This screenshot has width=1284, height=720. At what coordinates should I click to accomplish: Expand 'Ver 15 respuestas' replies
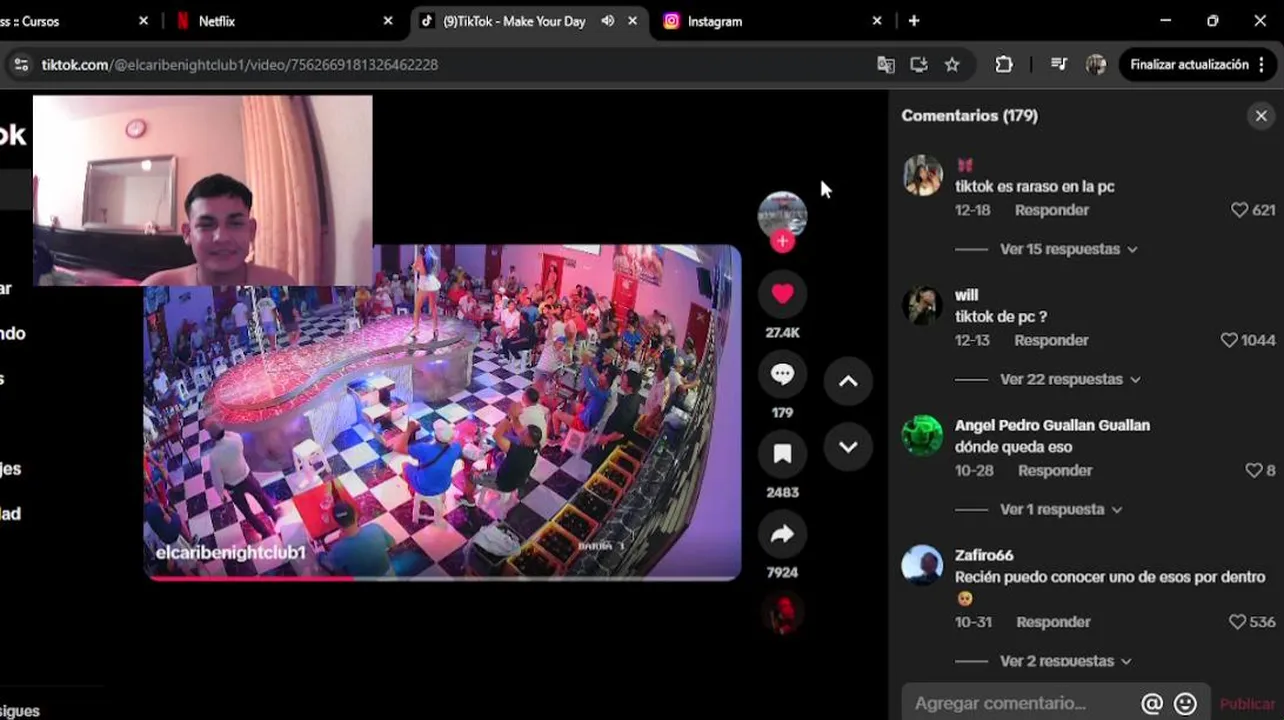click(x=1069, y=249)
